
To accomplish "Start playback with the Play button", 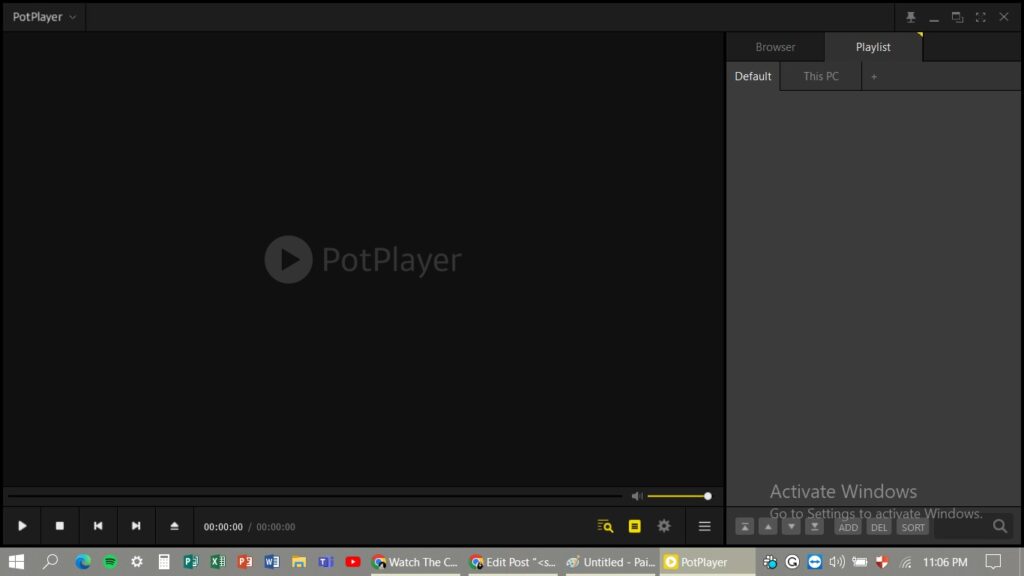I will click(22, 526).
